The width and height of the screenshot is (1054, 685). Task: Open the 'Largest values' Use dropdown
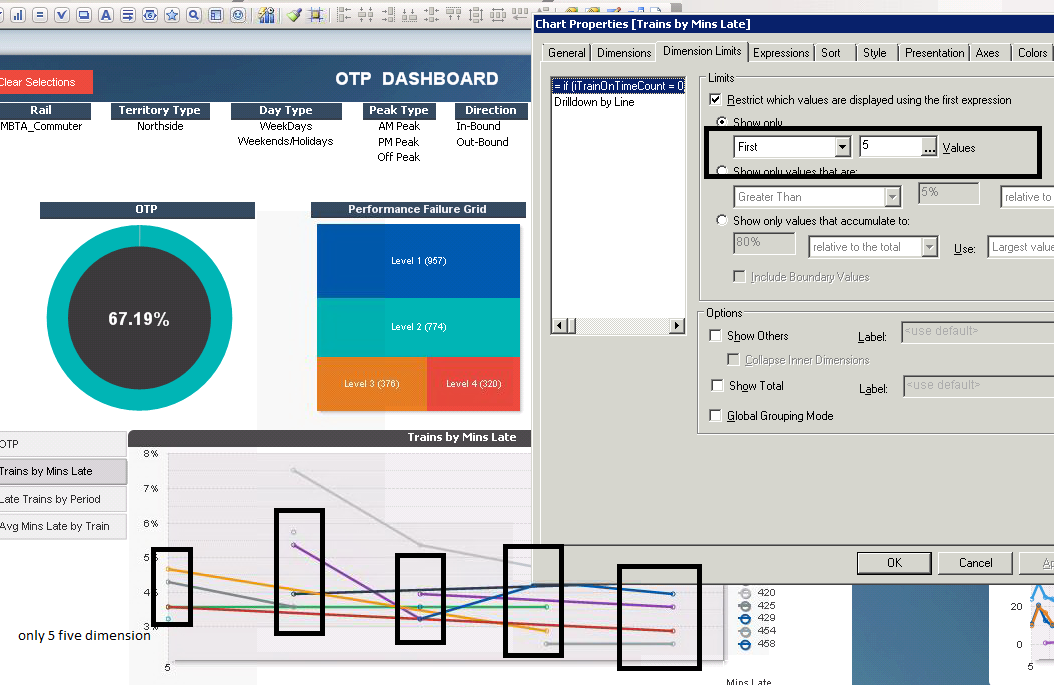[x=1020, y=247]
